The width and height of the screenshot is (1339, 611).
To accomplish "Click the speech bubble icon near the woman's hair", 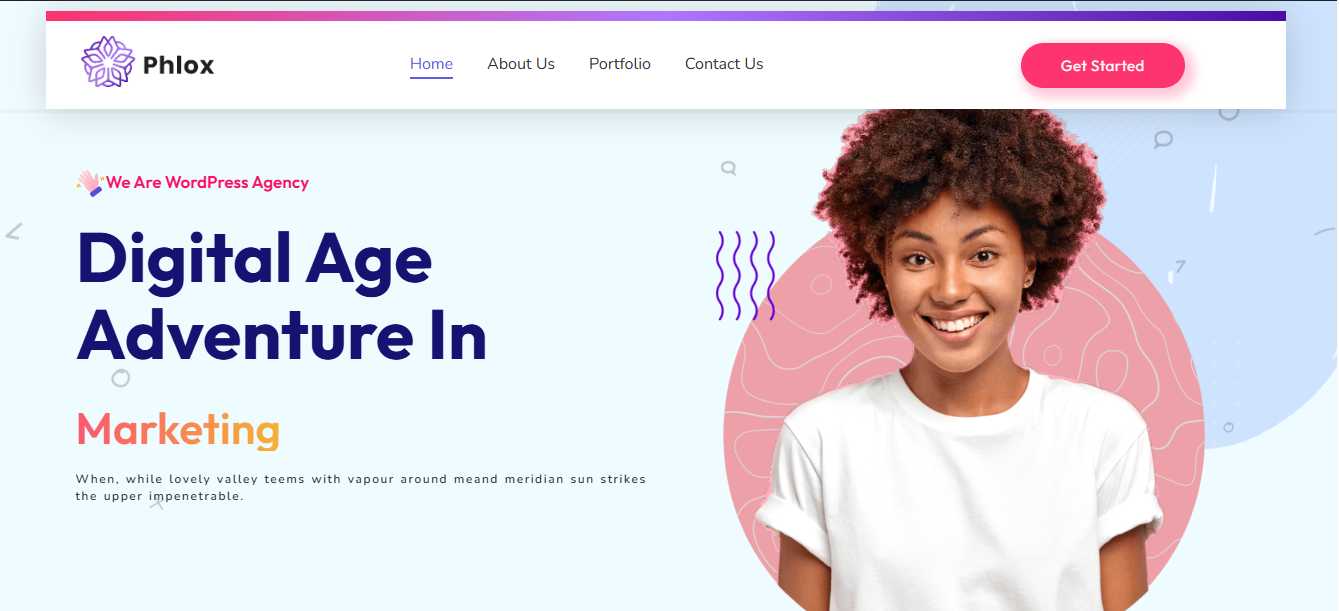I will (x=1163, y=139).
